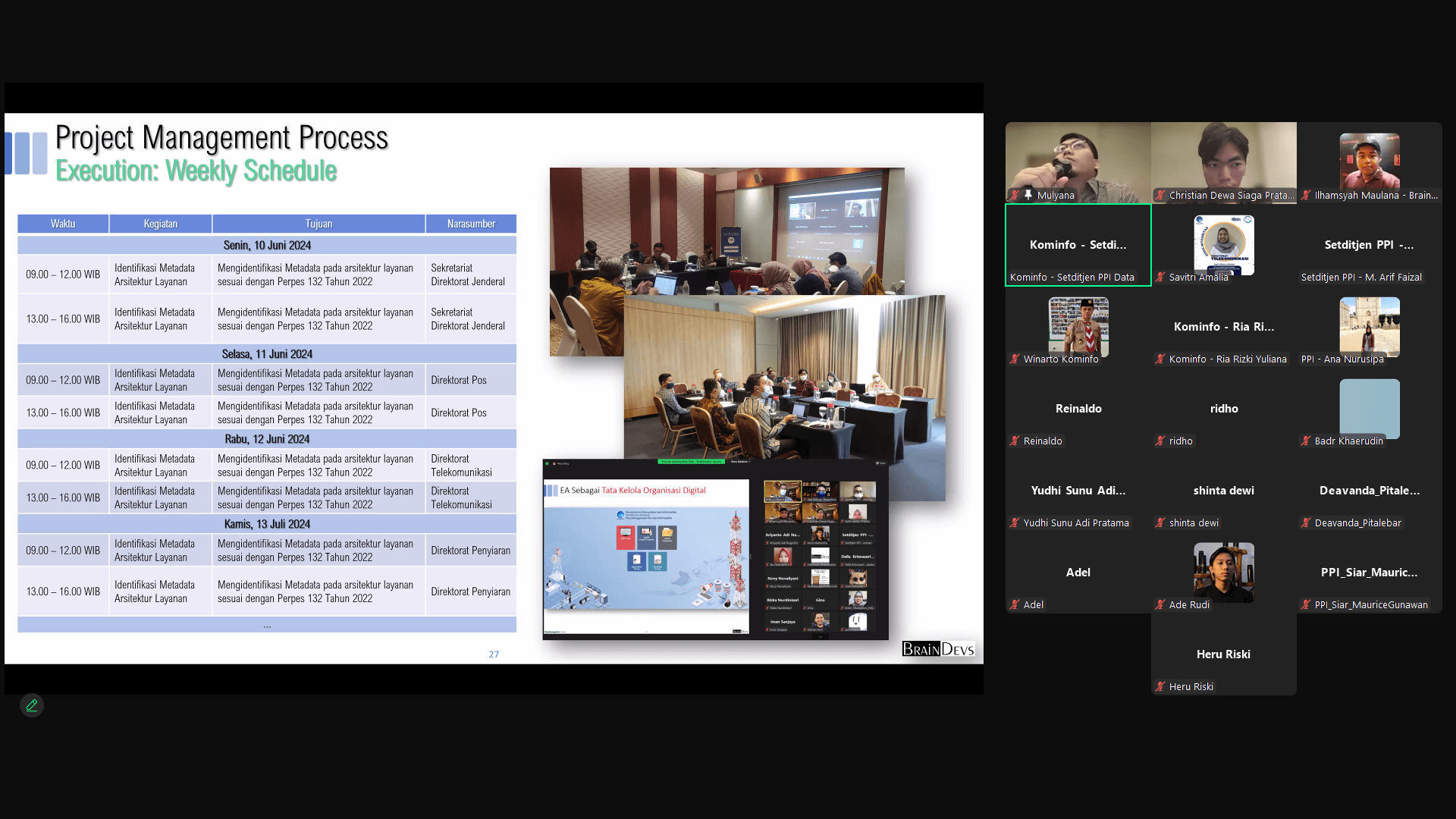This screenshot has width=1456, height=819.
Task: Select the Setditjen PPI M. Arif Faizal tile
Action: [1369, 244]
